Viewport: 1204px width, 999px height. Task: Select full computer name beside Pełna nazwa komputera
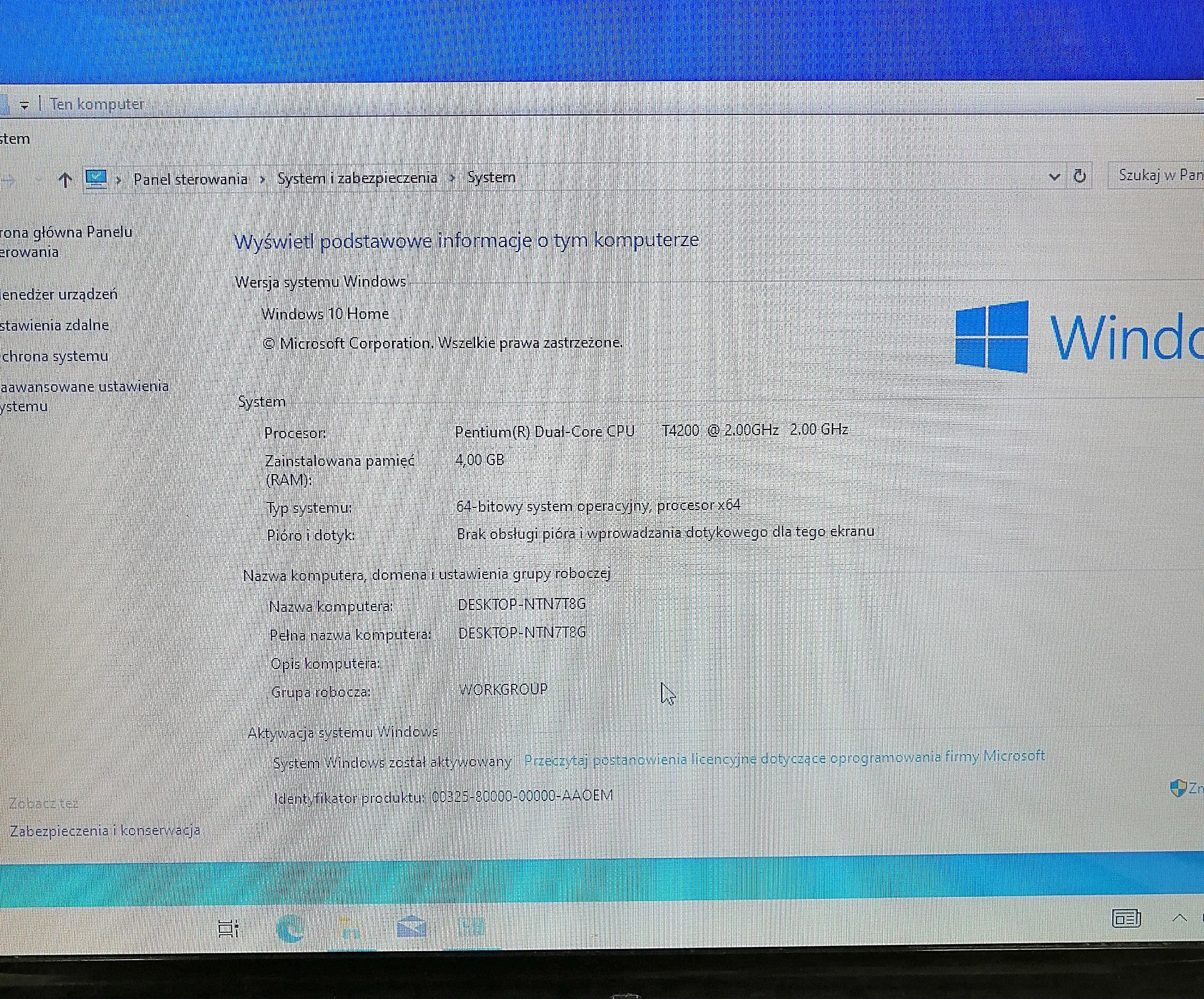click(522, 633)
